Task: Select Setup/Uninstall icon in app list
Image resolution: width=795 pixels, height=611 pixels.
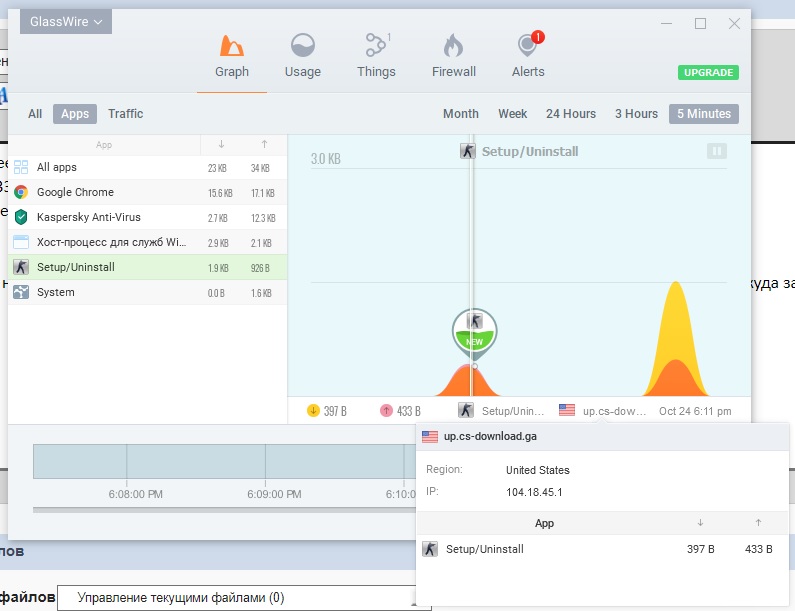Action: pyautogui.click(x=21, y=267)
